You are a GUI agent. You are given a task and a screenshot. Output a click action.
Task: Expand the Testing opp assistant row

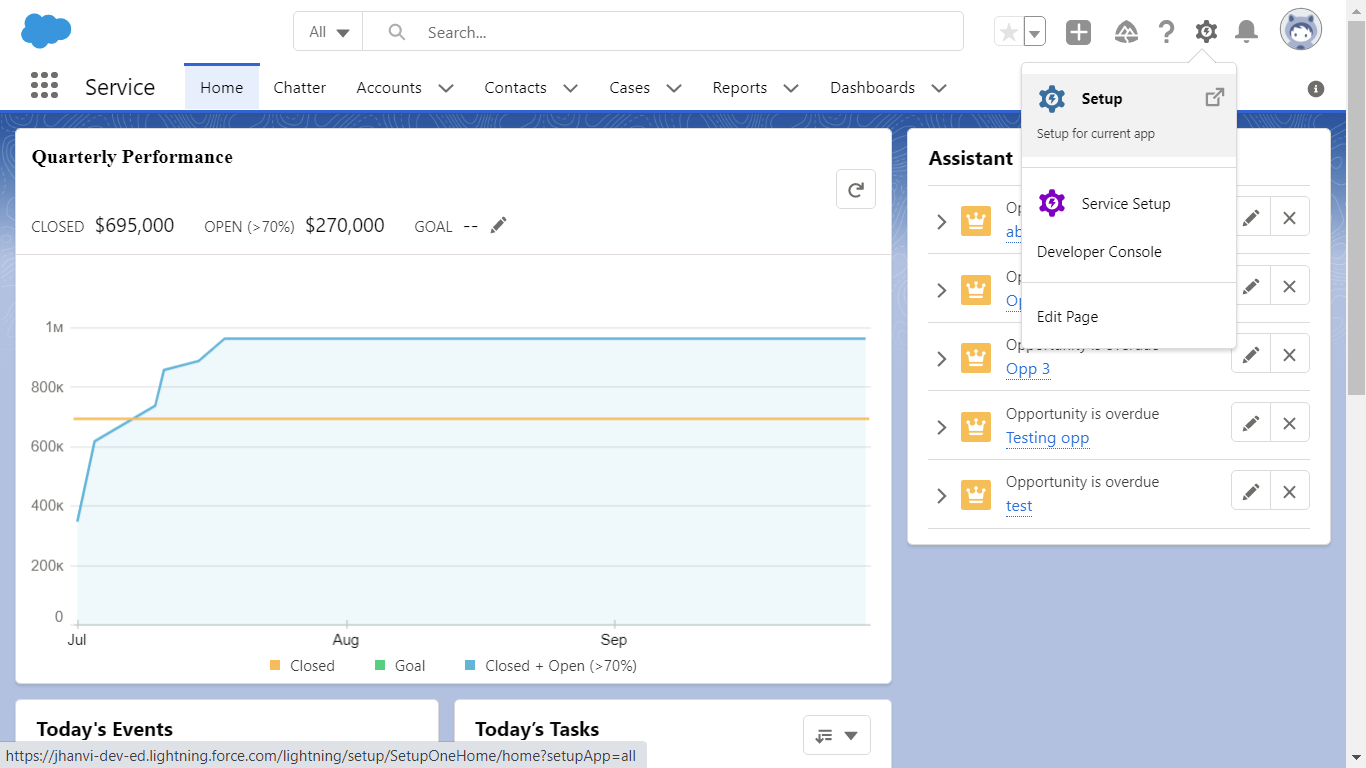point(941,427)
